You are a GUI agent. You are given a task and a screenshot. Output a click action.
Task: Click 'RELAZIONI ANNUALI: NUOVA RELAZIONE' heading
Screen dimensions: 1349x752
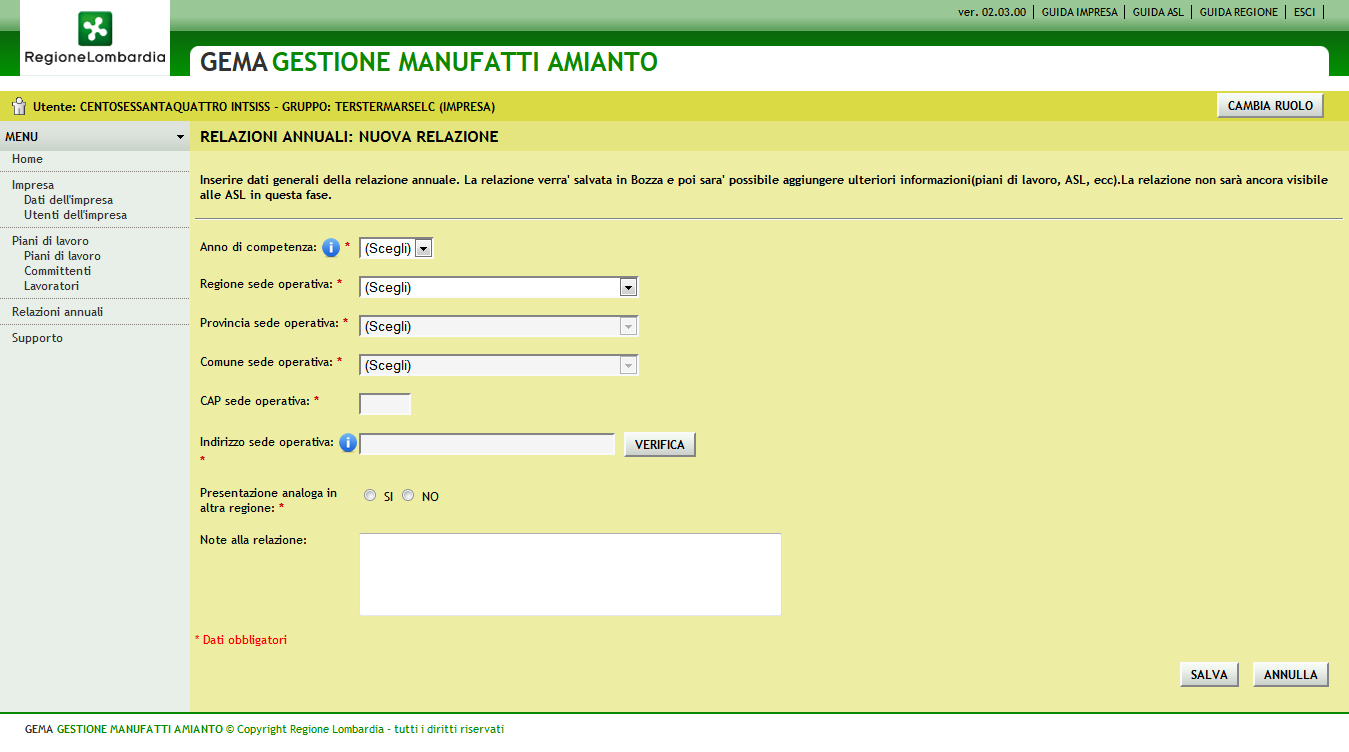(x=349, y=137)
